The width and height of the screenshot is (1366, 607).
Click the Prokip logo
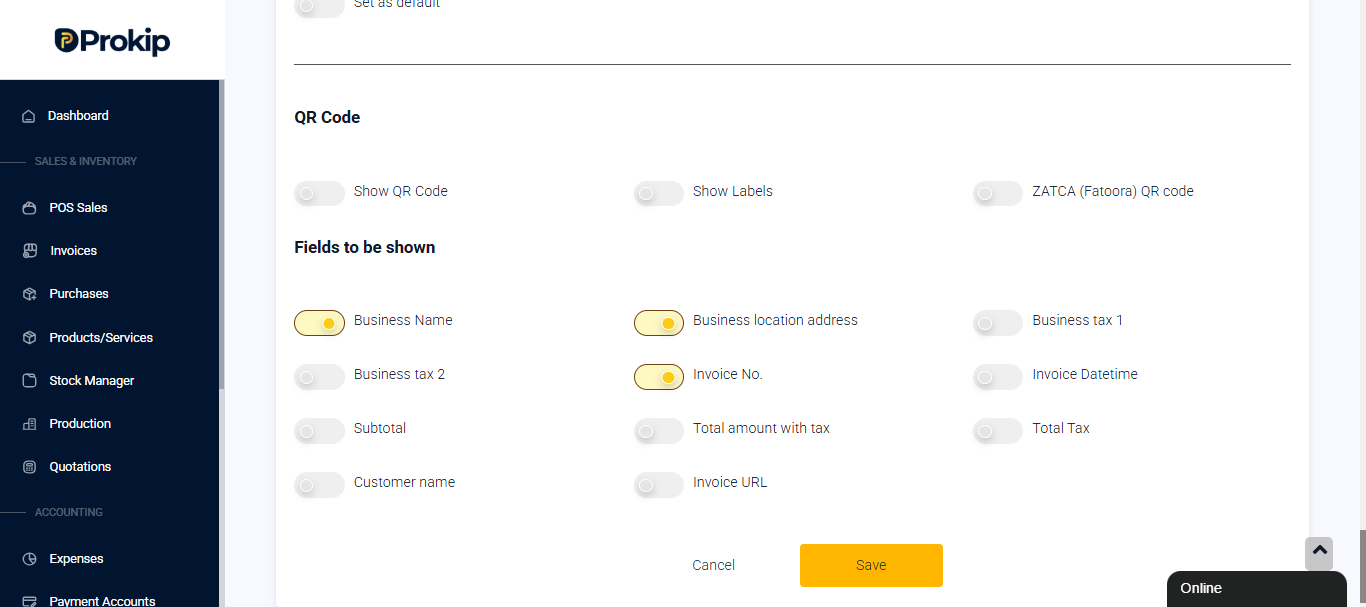click(x=112, y=41)
